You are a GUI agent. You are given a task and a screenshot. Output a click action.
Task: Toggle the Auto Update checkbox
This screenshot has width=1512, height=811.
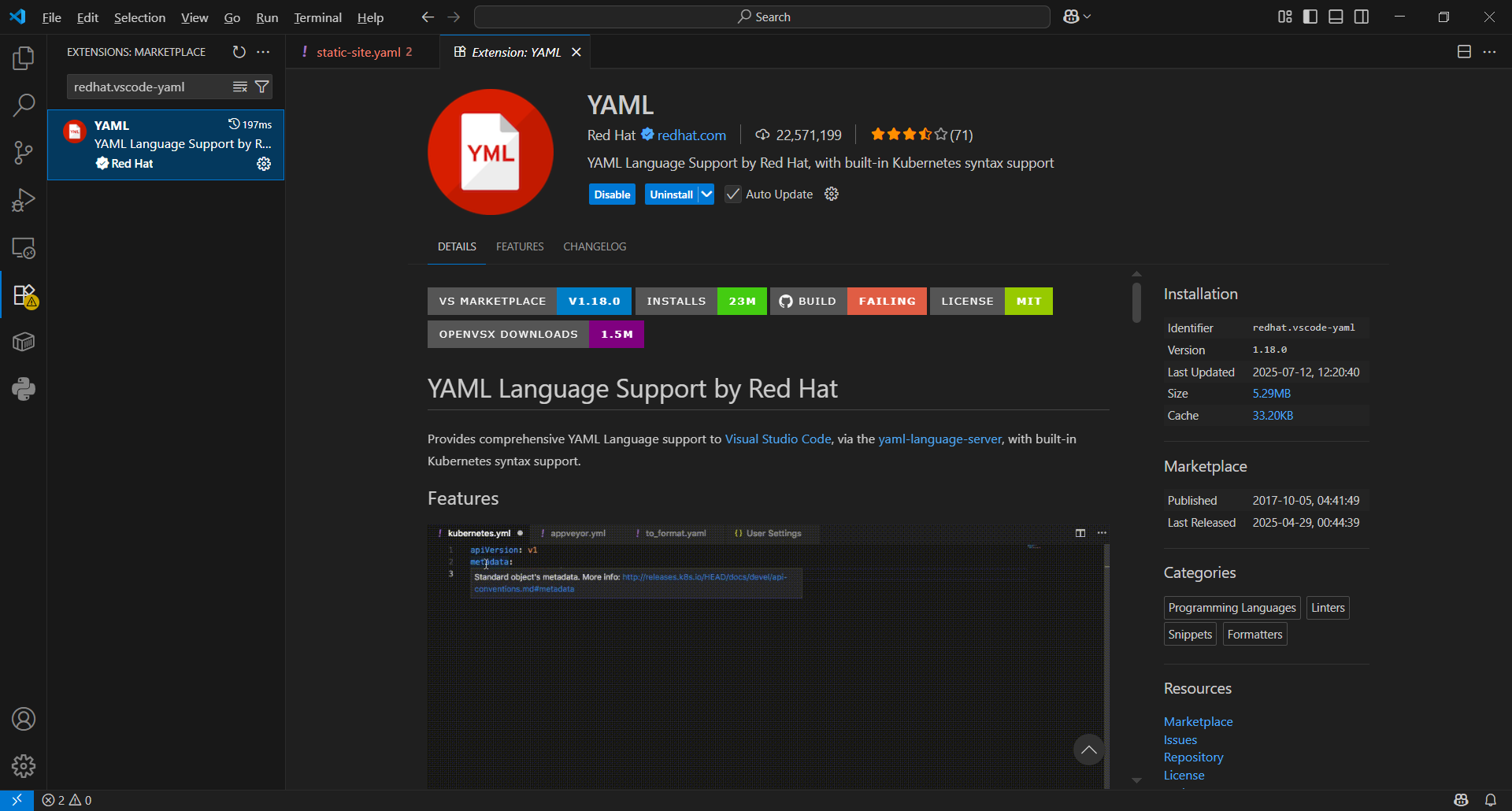tap(733, 194)
